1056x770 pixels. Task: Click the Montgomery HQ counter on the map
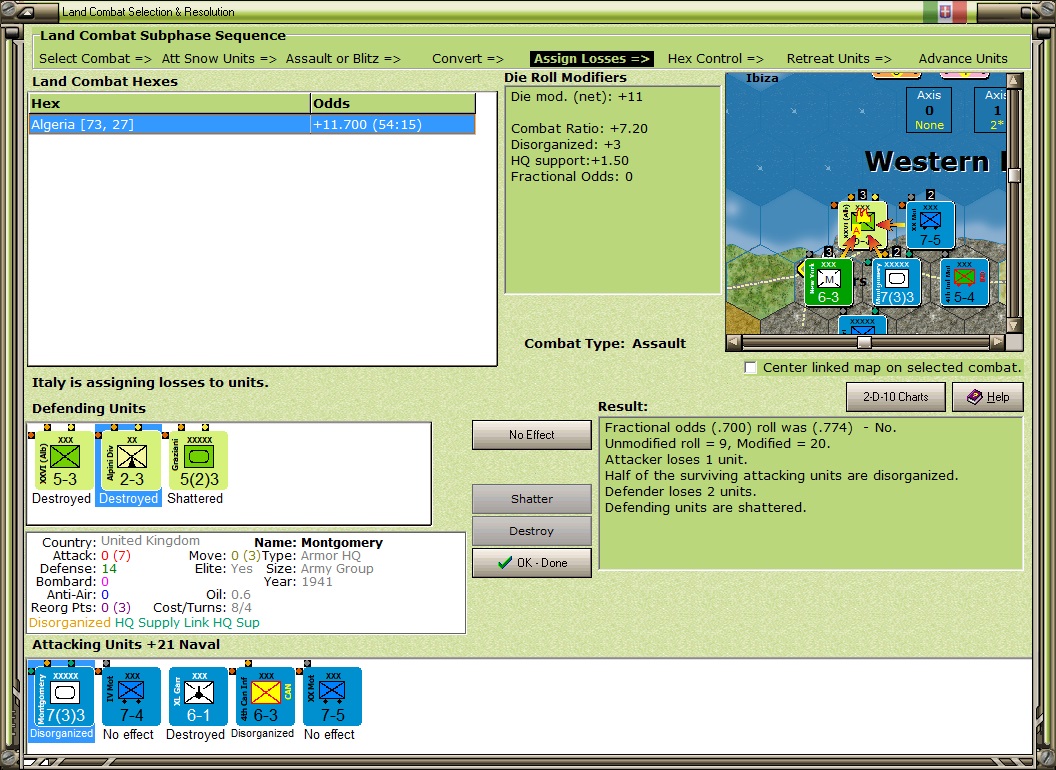click(x=896, y=282)
